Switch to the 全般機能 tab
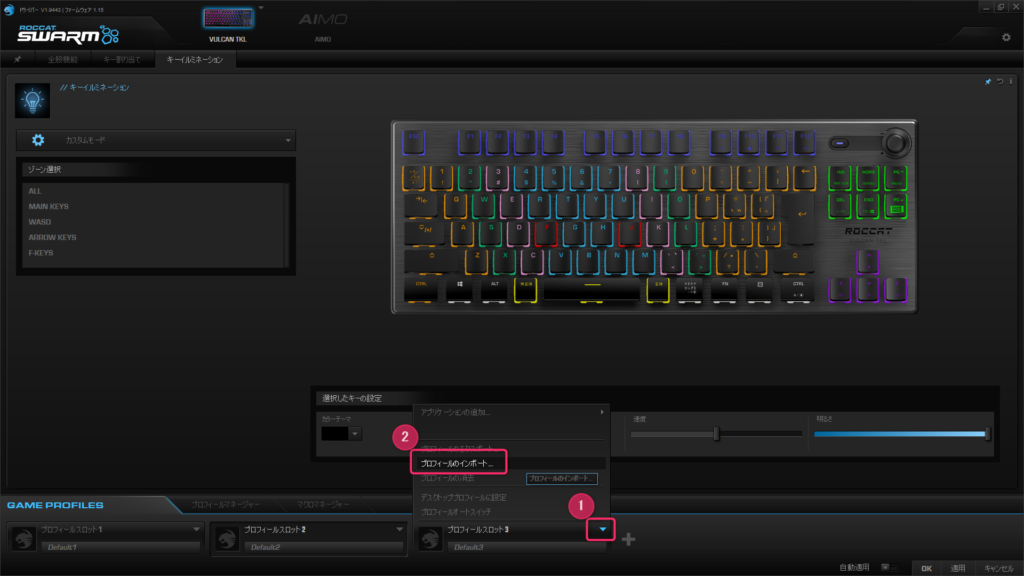Viewport: 1024px width, 576px height. pos(62,59)
